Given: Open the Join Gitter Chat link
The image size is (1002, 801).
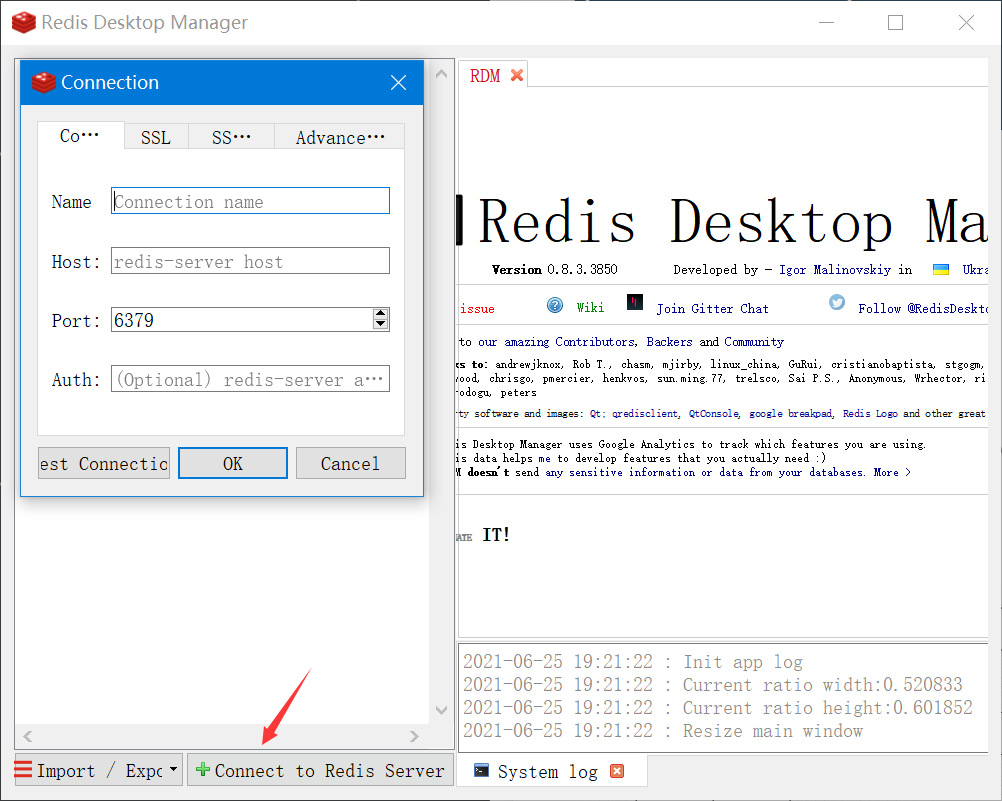Looking at the screenshot, I should [713, 309].
